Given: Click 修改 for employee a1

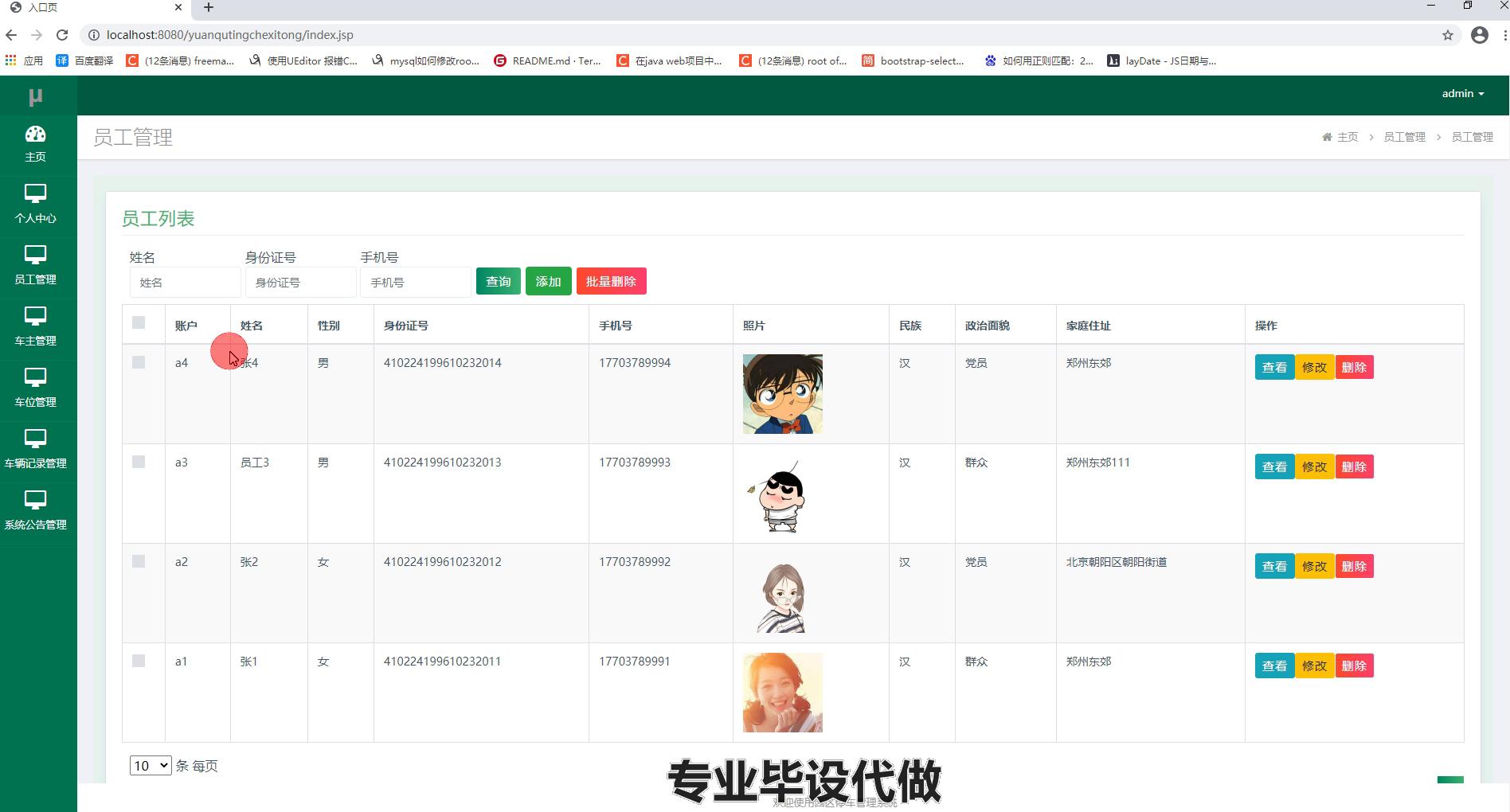Looking at the screenshot, I should 1314,666.
